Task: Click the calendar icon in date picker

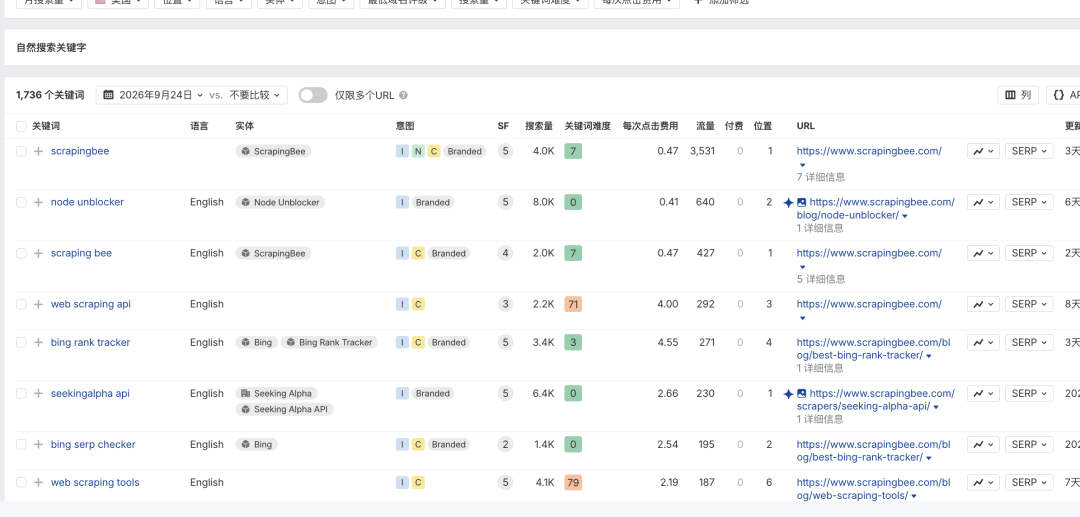Action: (109, 95)
